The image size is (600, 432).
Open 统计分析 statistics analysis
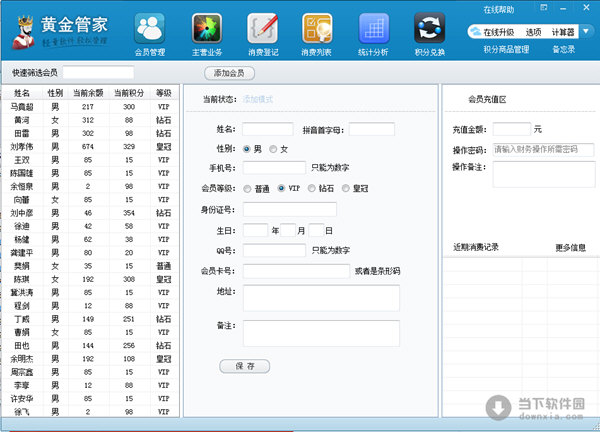(x=373, y=32)
